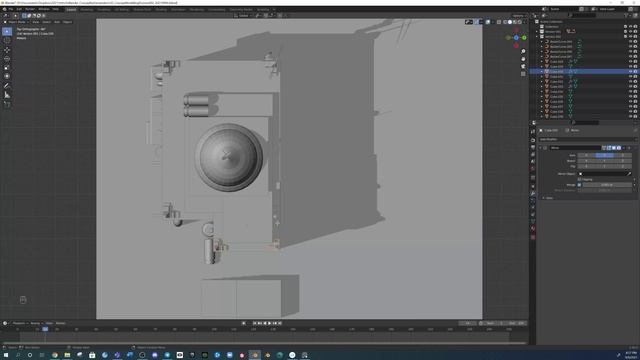Image resolution: width=640 pixels, height=360 pixels.
Task: Toggle Mirror modifier show in viewport icon
Action: click(614, 148)
